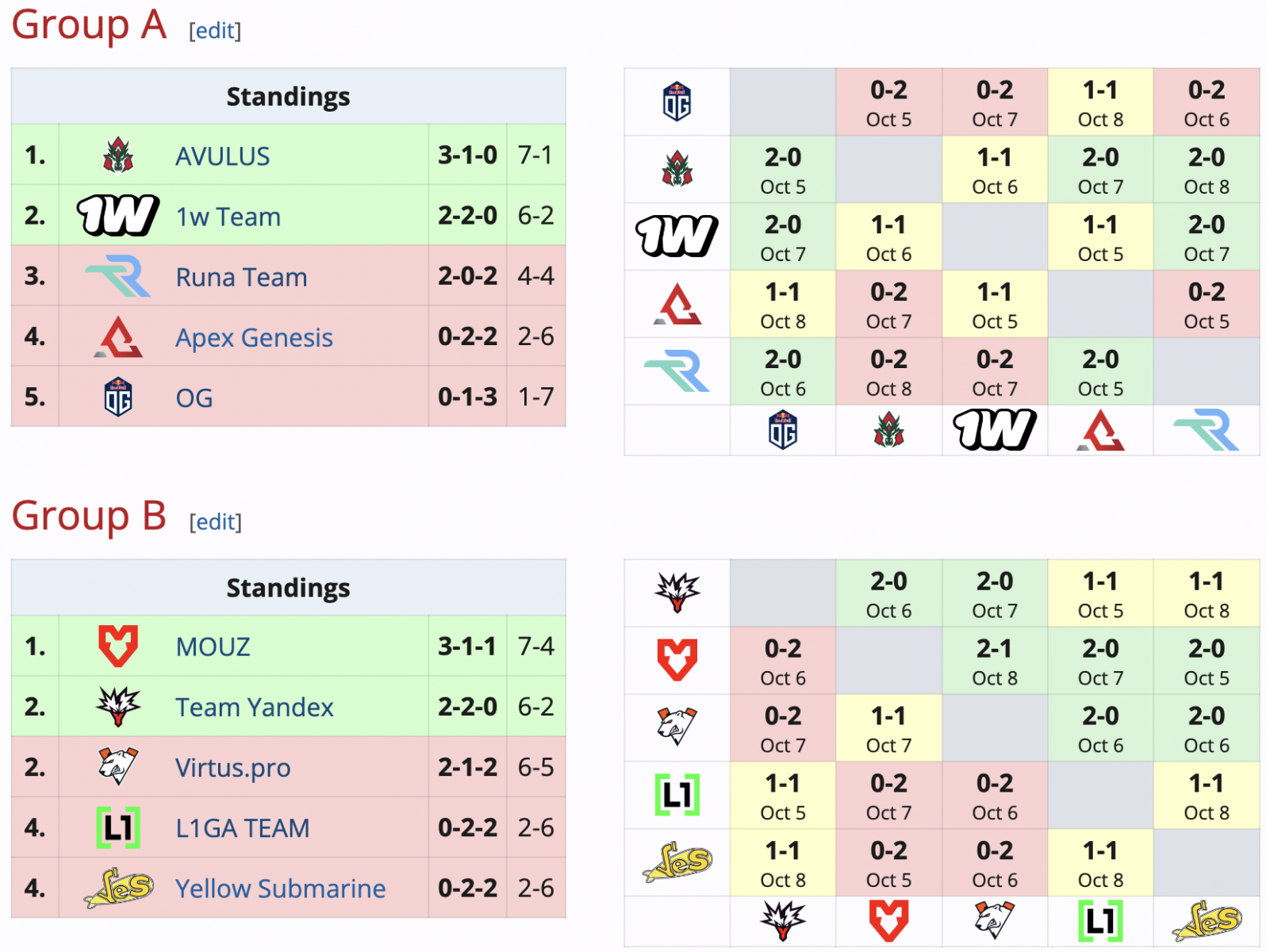Select the OG row 1-1 Oct 8 result cell
1266x952 pixels.
1099,102
